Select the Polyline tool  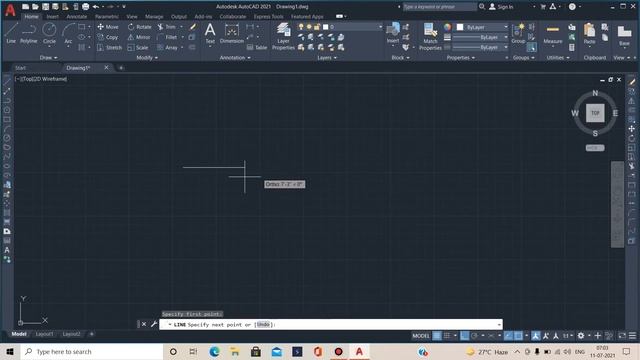(29, 33)
